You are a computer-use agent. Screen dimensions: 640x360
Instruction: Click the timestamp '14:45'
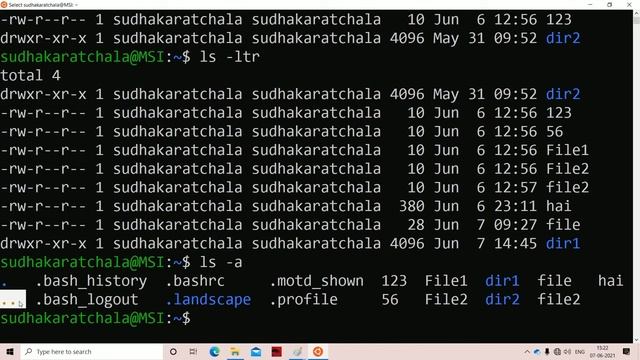point(516,244)
